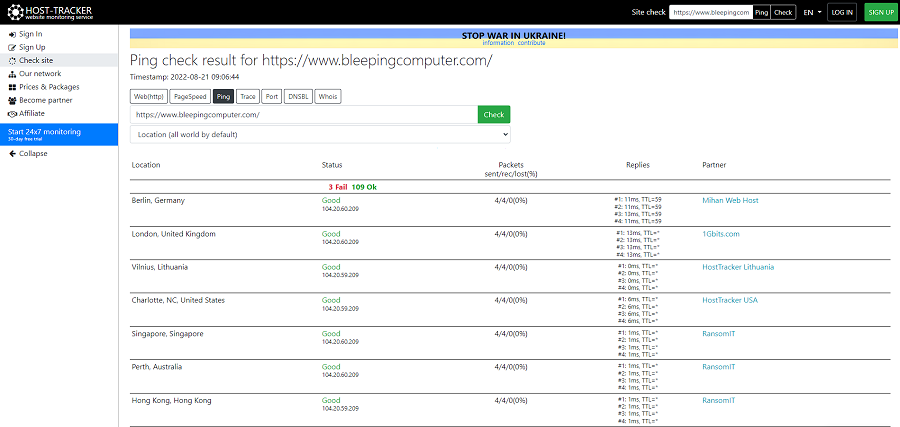The height and width of the screenshot is (427, 900).
Task: Click the Partner column header
Action: pos(714,165)
